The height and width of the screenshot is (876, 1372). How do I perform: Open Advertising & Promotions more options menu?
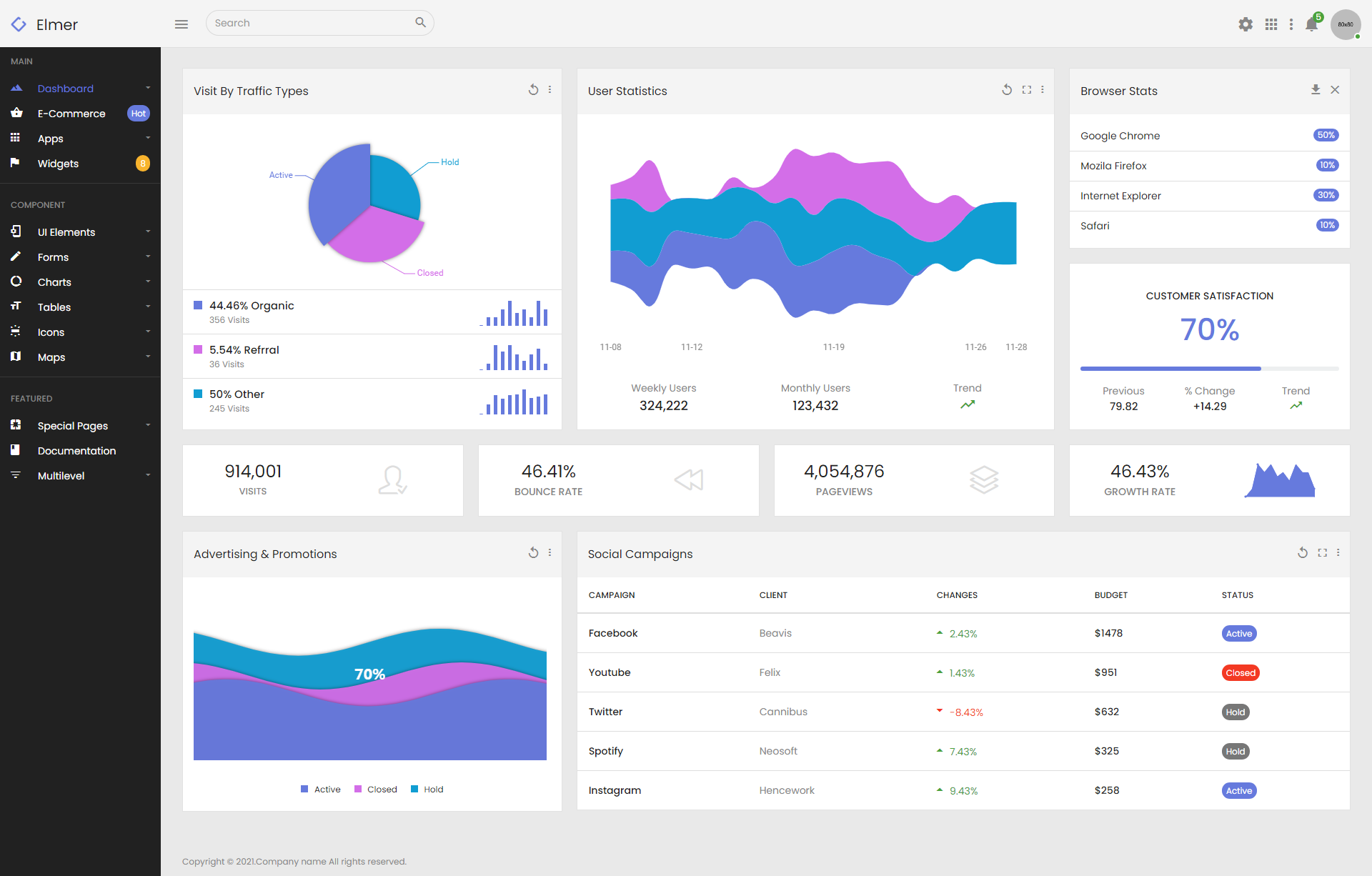(x=550, y=553)
